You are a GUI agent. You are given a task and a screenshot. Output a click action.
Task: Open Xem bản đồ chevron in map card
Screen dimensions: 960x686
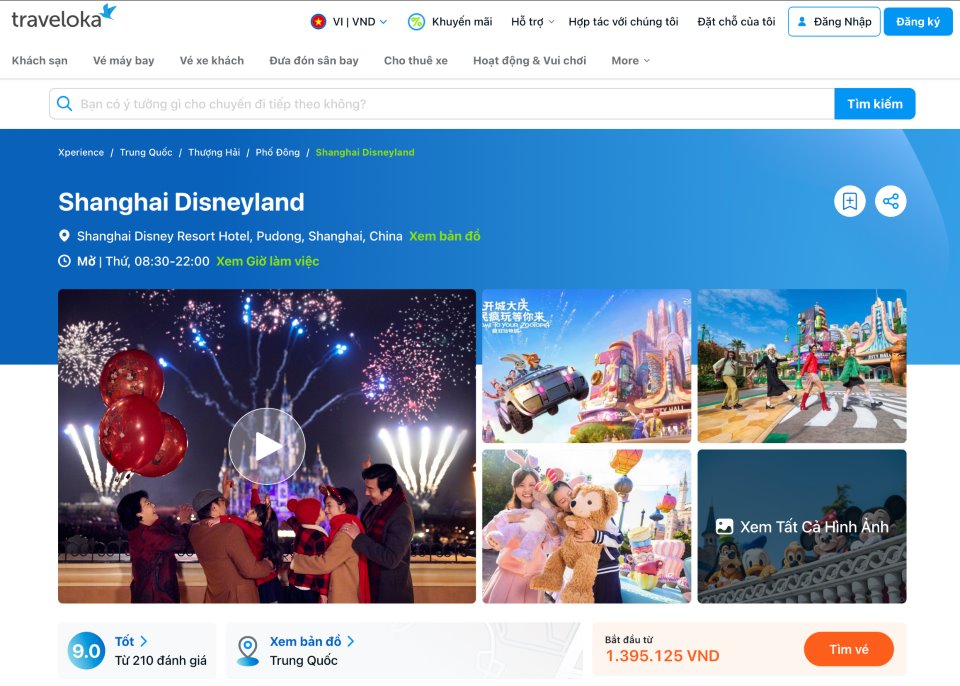312,641
